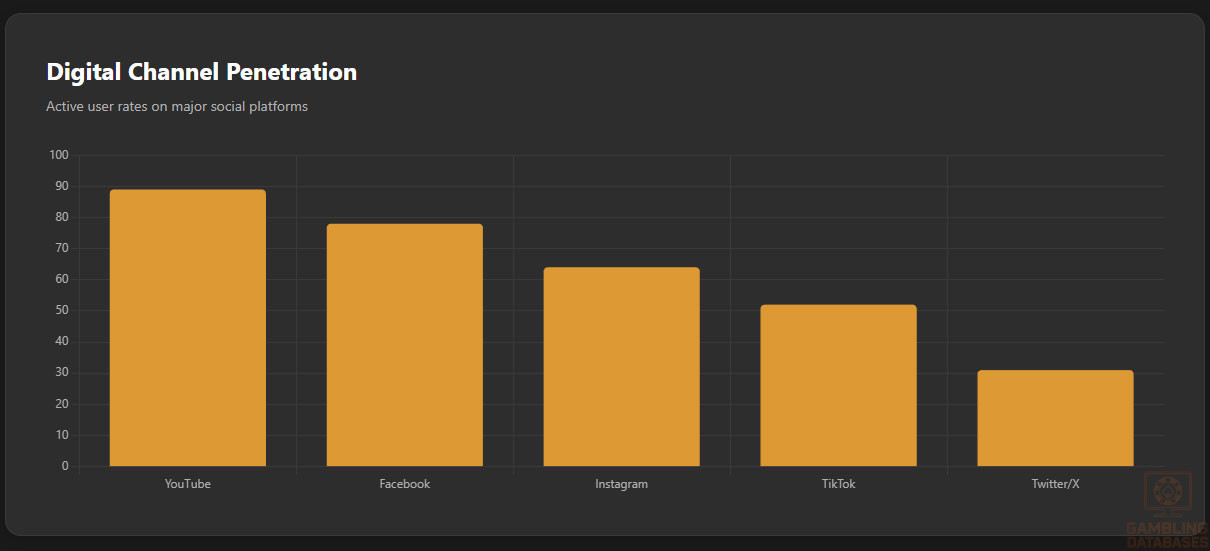Click the YouTube x-axis label
The image size is (1210, 551).
click(188, 484)
